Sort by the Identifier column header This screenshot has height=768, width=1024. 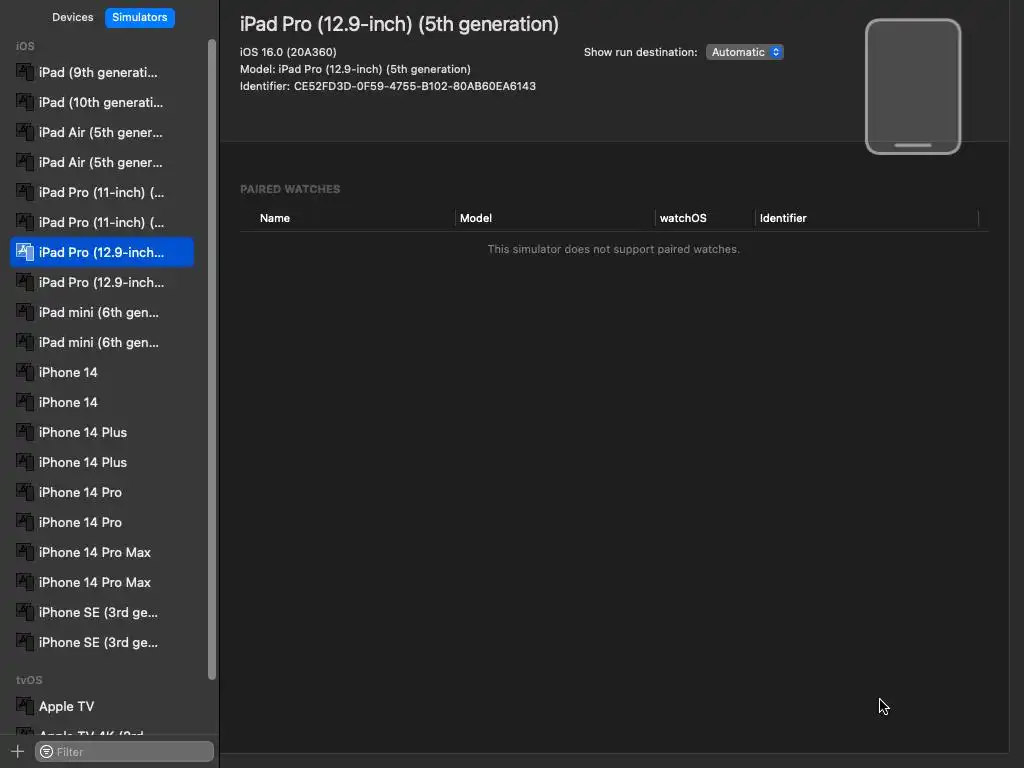(783, 218)
